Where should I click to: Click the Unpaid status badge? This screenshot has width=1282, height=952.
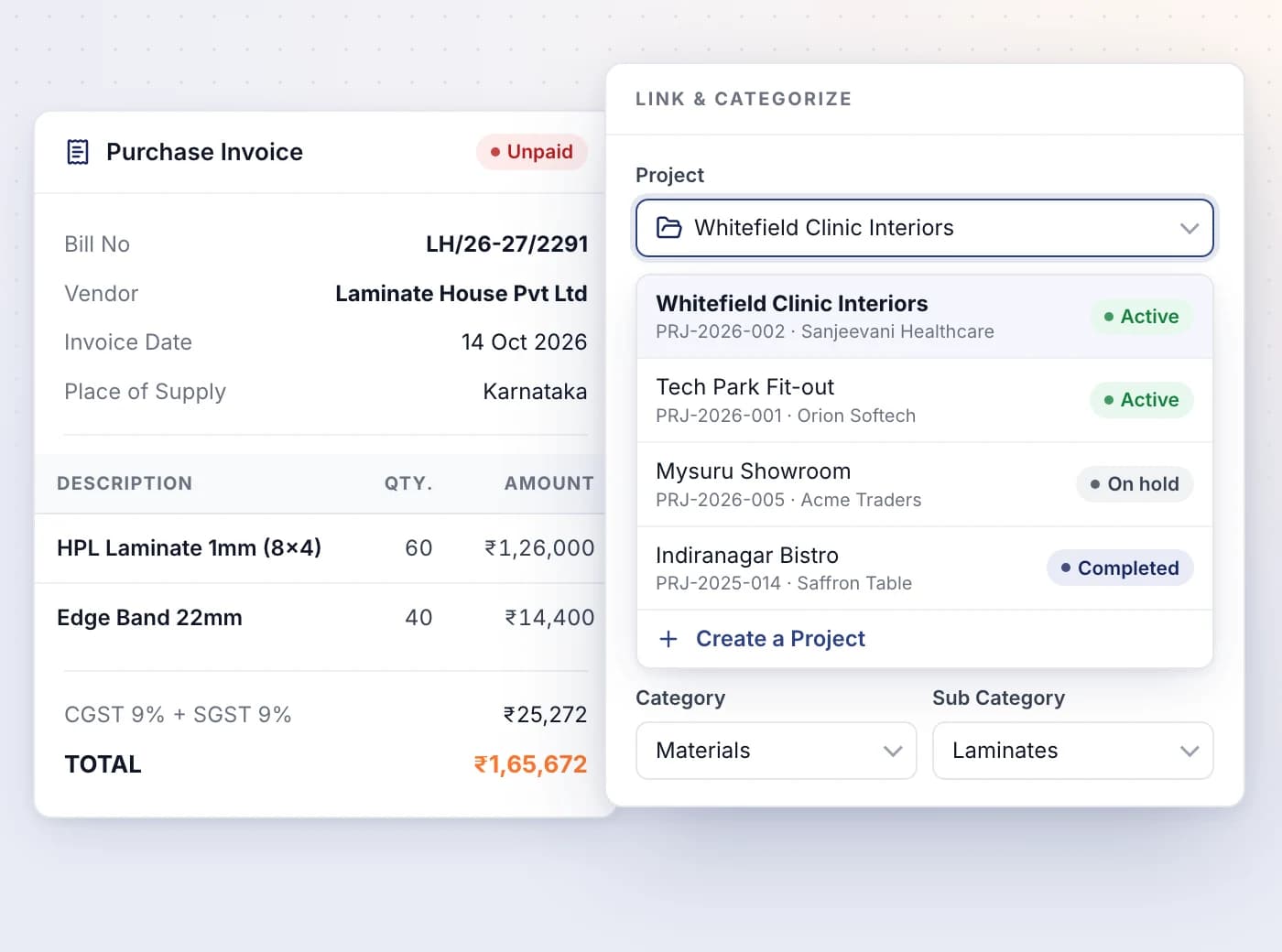pyautogui.click(x=532, y=152)
